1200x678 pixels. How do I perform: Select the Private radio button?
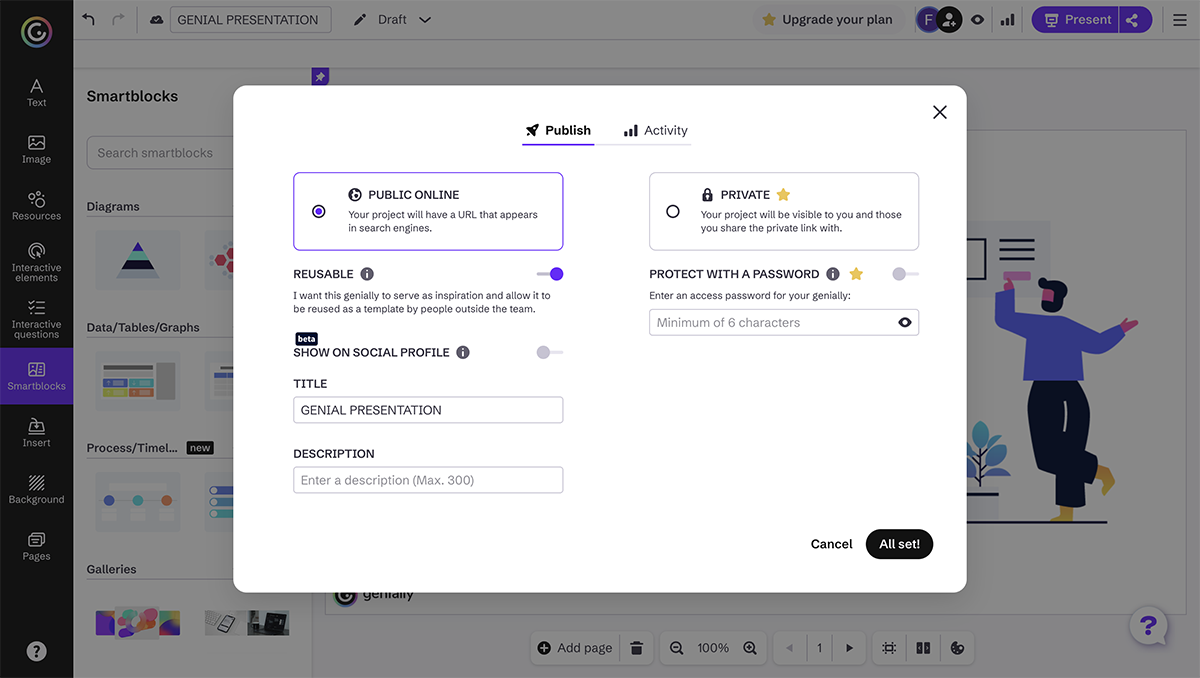click(x=673, y=211)
